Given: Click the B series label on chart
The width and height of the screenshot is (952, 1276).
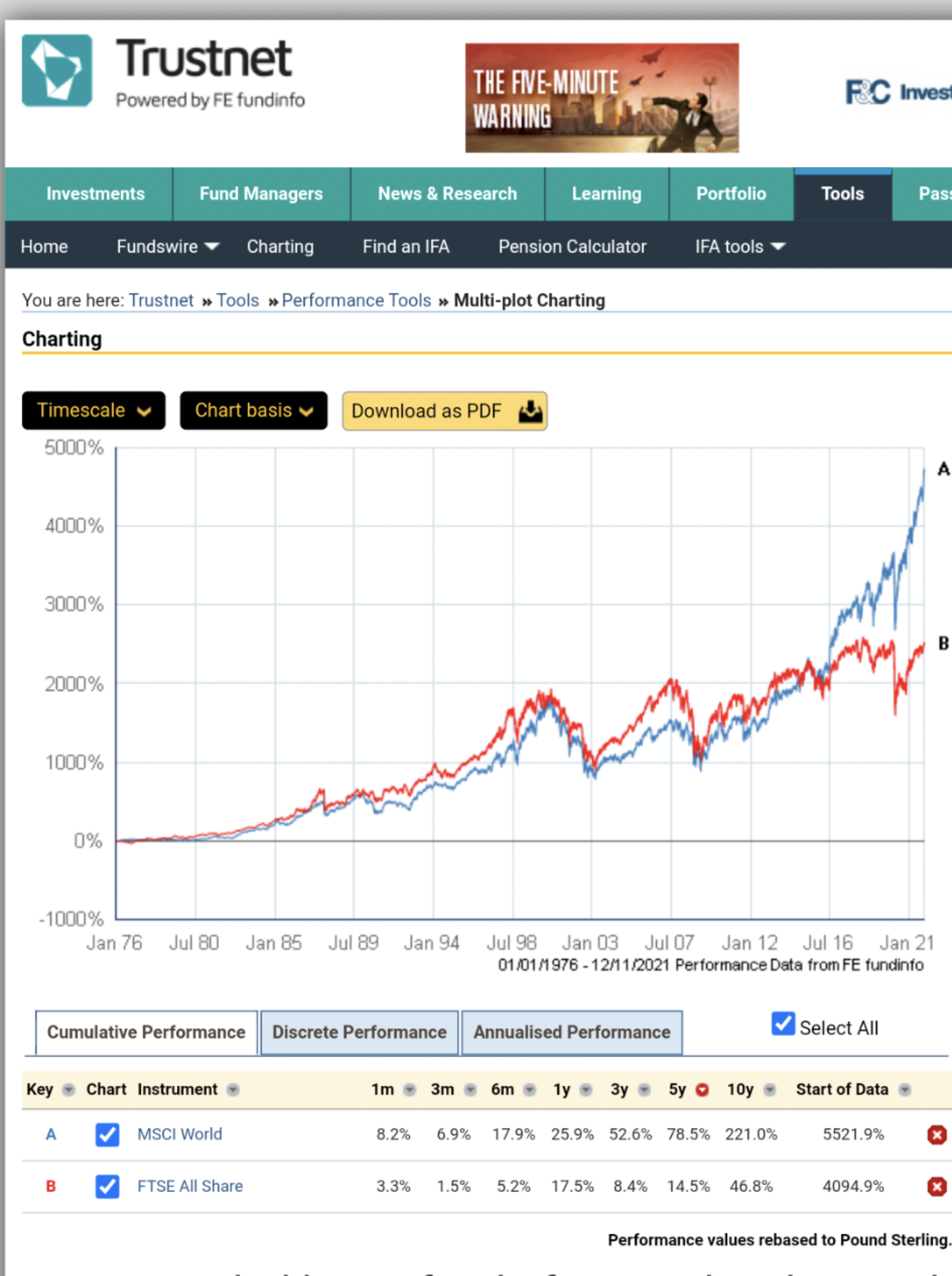Looking at the screenshot, I should pyautogui.click(x=943, y=643).
